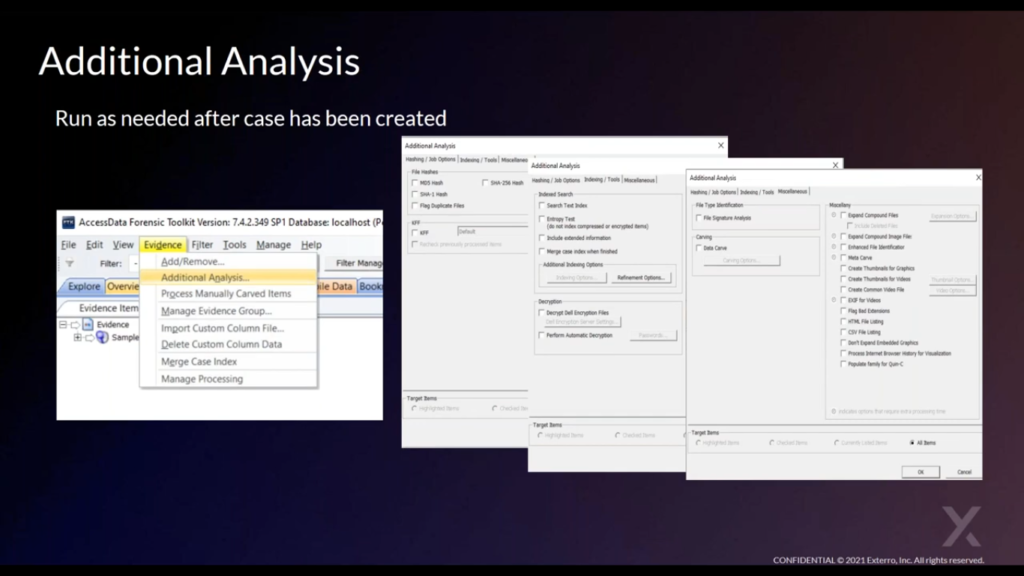Open the Manage menu
This screenshot has height=576, width=1024.
274,245
